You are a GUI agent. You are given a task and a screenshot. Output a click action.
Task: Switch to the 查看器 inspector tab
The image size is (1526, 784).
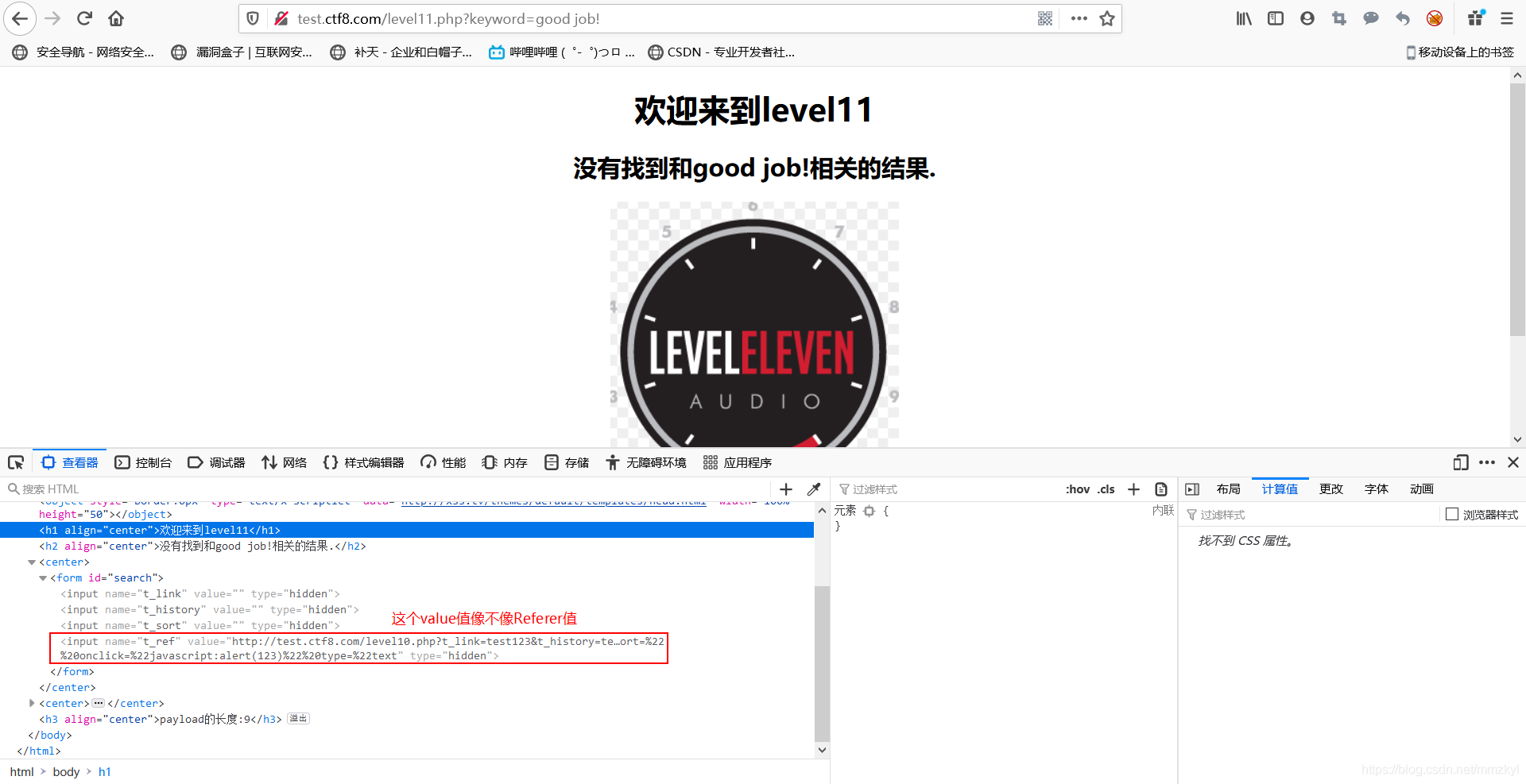[x=70, y=462]
